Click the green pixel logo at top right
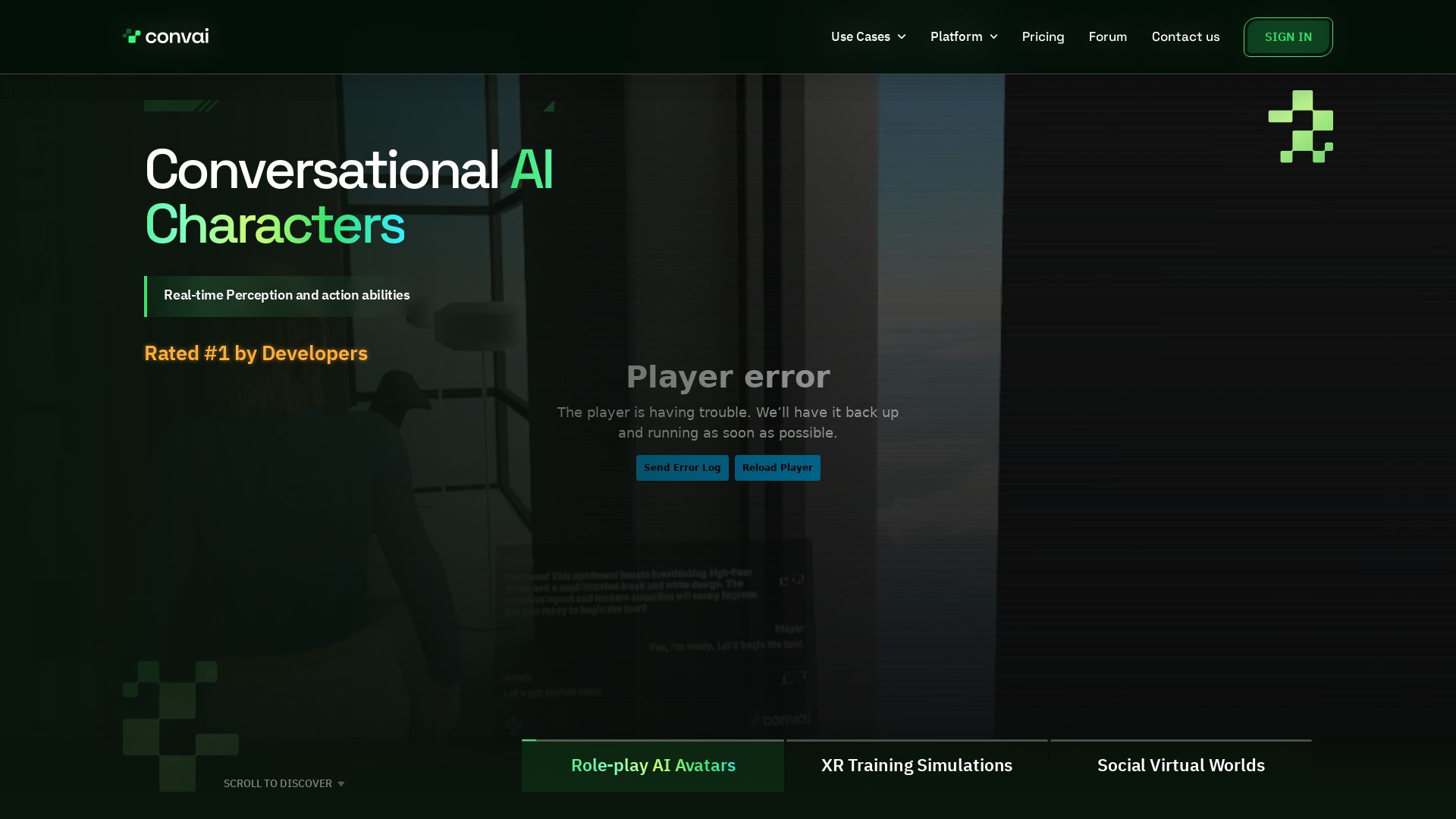The width and height of the screenshot is (1456, 819). coord(1301,127)
